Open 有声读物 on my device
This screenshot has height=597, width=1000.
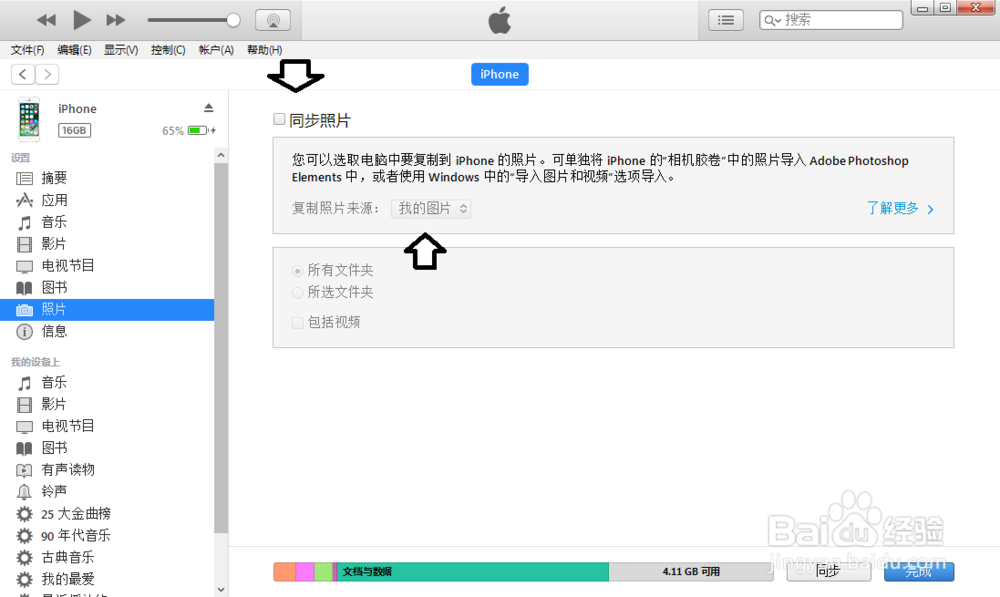pos(107,469)
